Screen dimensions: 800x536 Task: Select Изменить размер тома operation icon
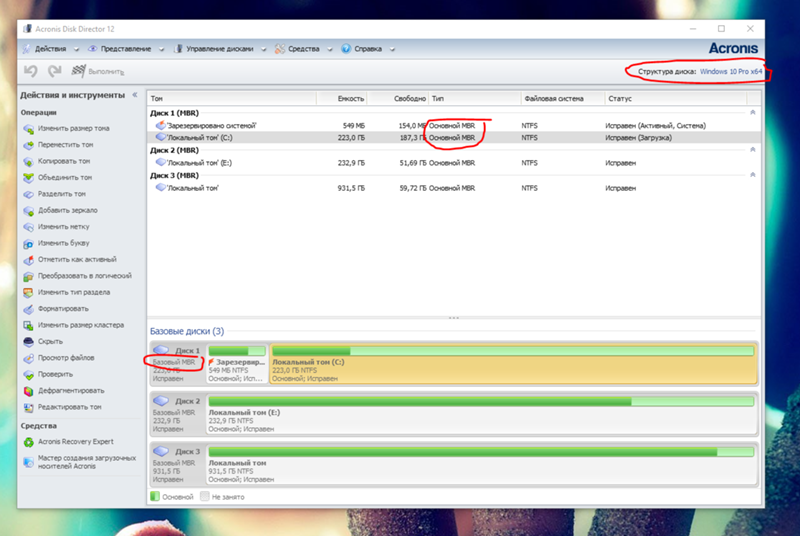tap(29, 129)
